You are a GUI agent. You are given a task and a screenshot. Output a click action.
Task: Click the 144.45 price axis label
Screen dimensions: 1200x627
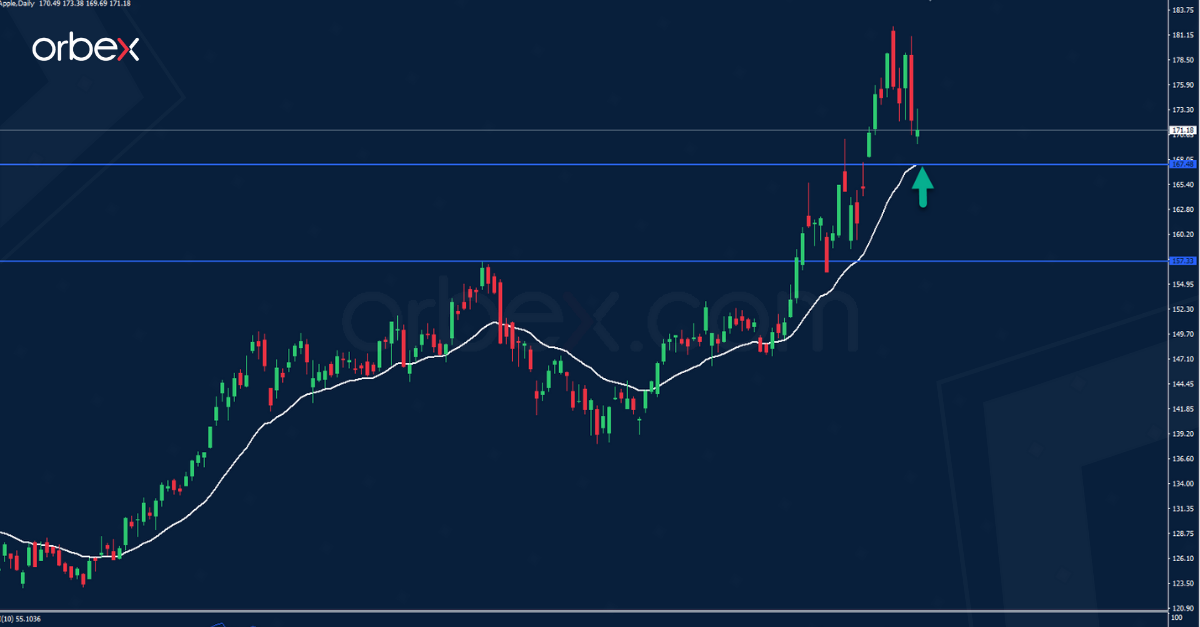click(1185, 384)
